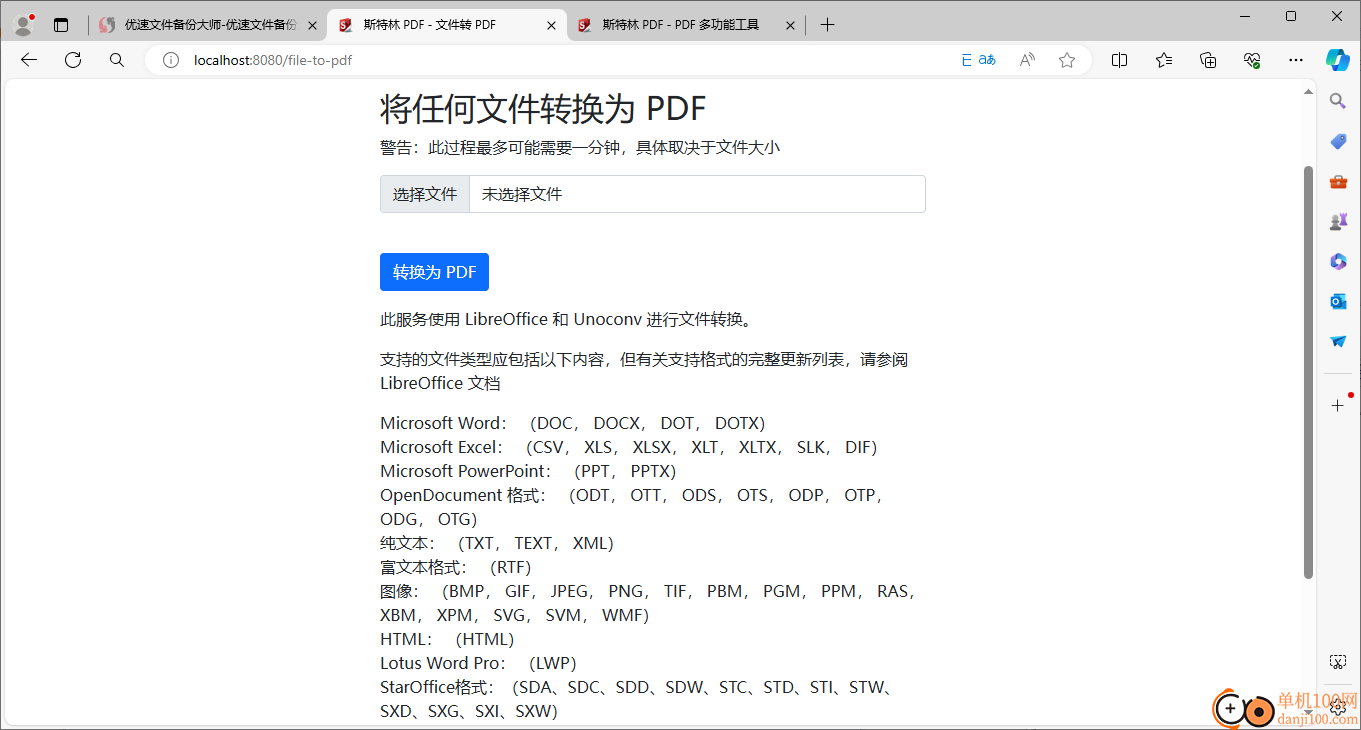Click the Microsoft PowerPoint formats line
This screenshot has width=1361, height=730.
(x=528, y=471)
